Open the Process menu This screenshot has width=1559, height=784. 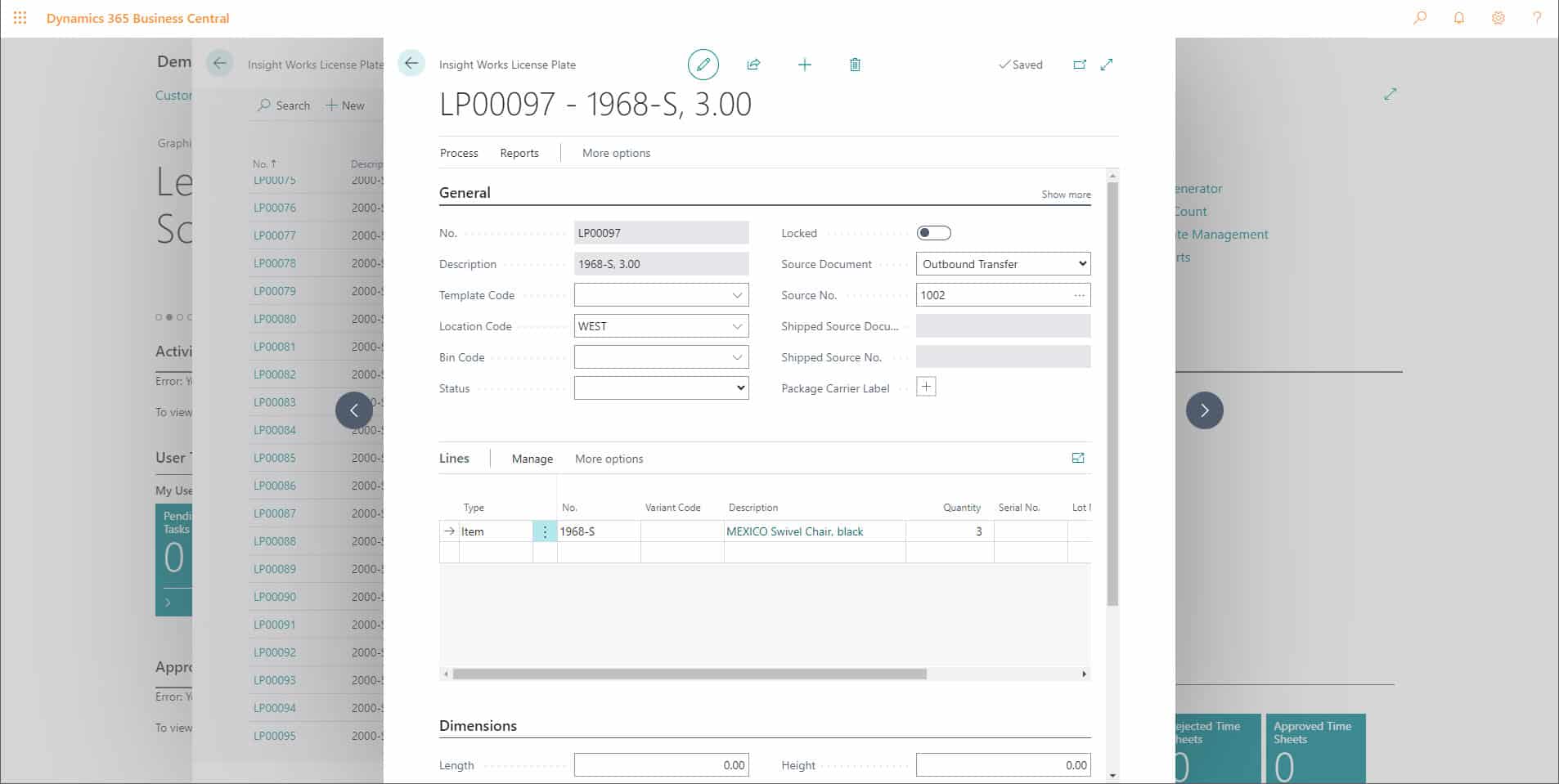click(459, 153)
